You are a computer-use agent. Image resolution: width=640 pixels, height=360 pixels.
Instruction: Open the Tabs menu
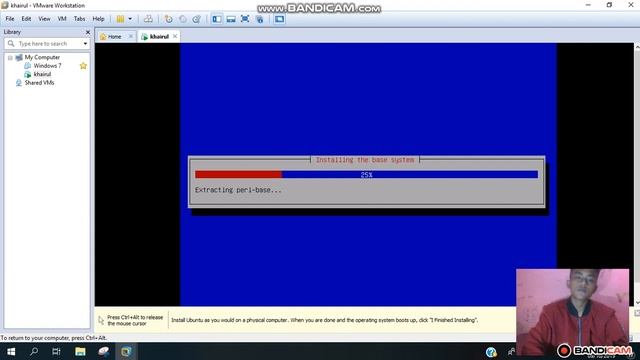pos(79,19)
